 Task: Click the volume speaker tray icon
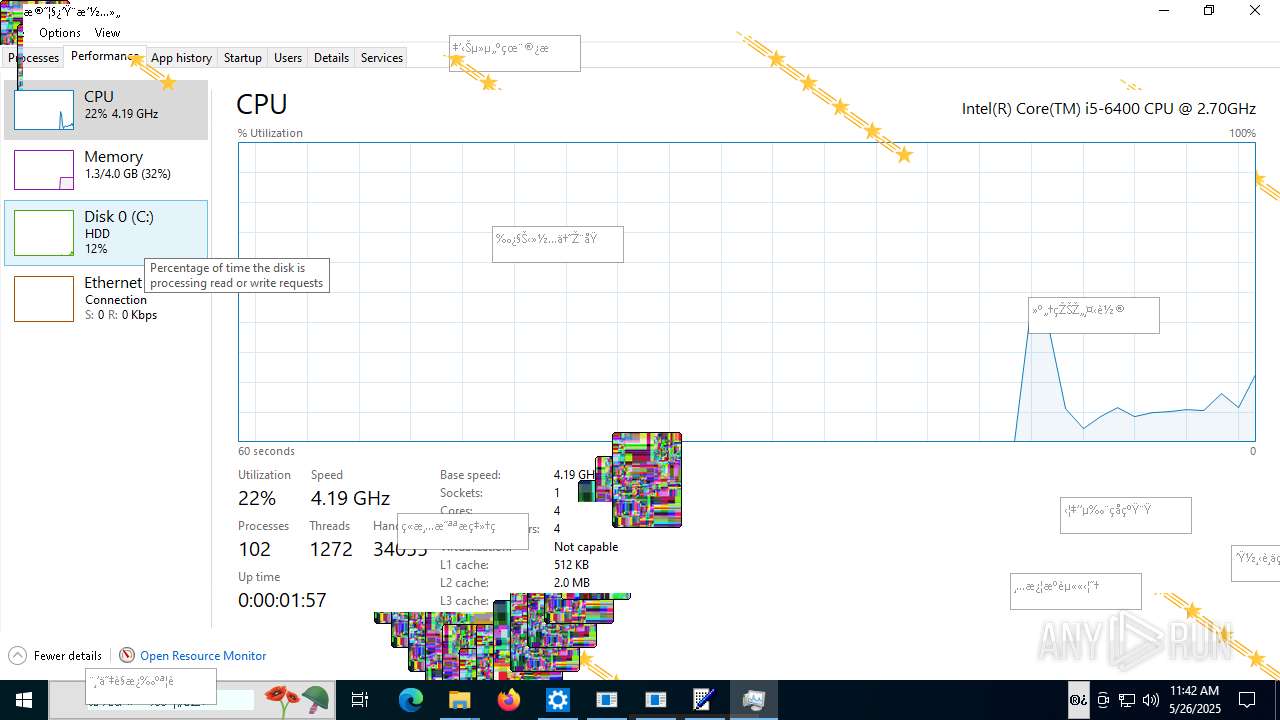tap(1151, 700)
